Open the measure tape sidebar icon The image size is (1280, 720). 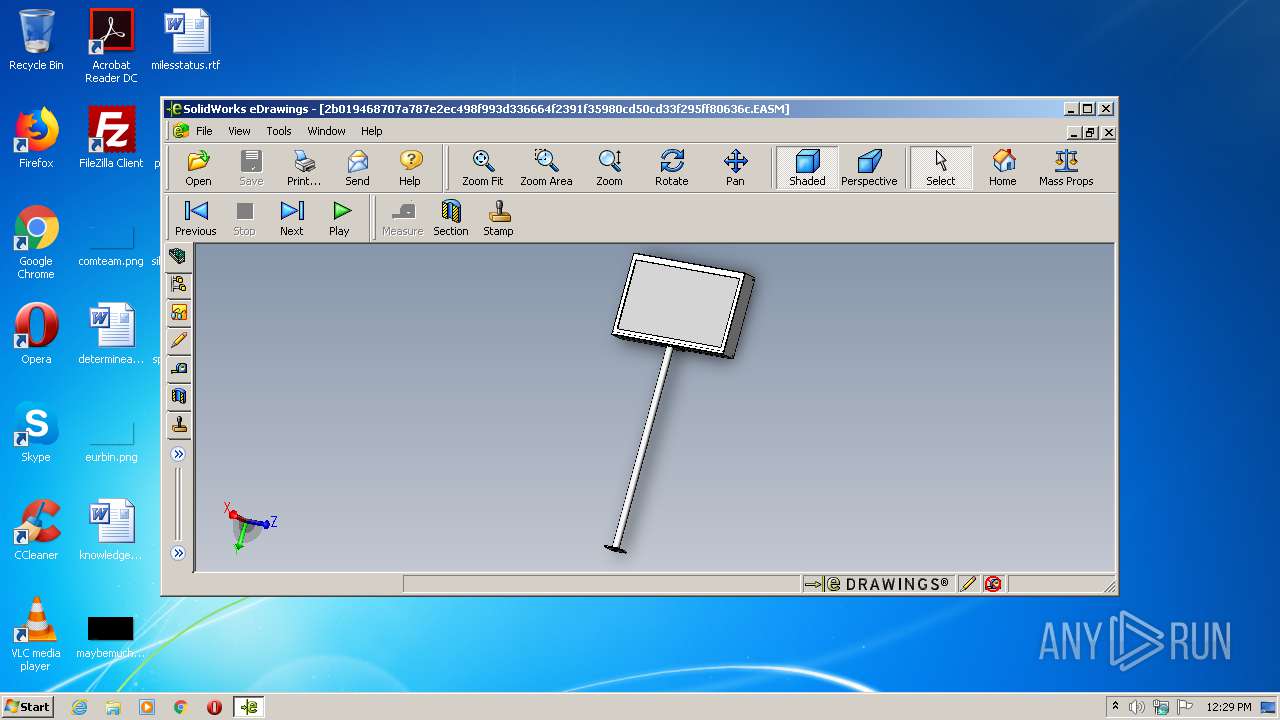tap(178, 369)
